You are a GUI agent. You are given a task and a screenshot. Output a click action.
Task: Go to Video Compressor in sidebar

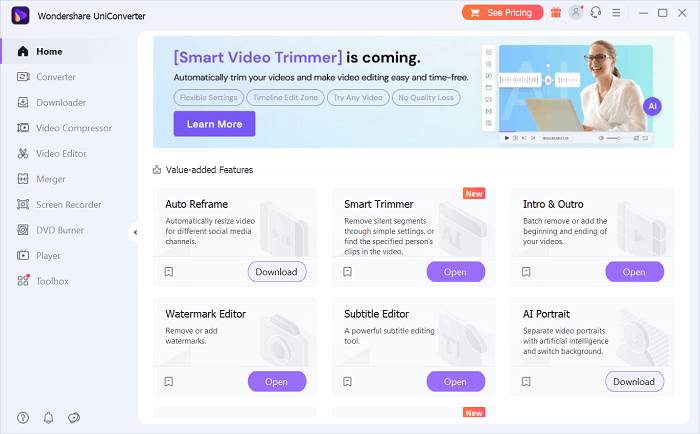coord(73,128)
